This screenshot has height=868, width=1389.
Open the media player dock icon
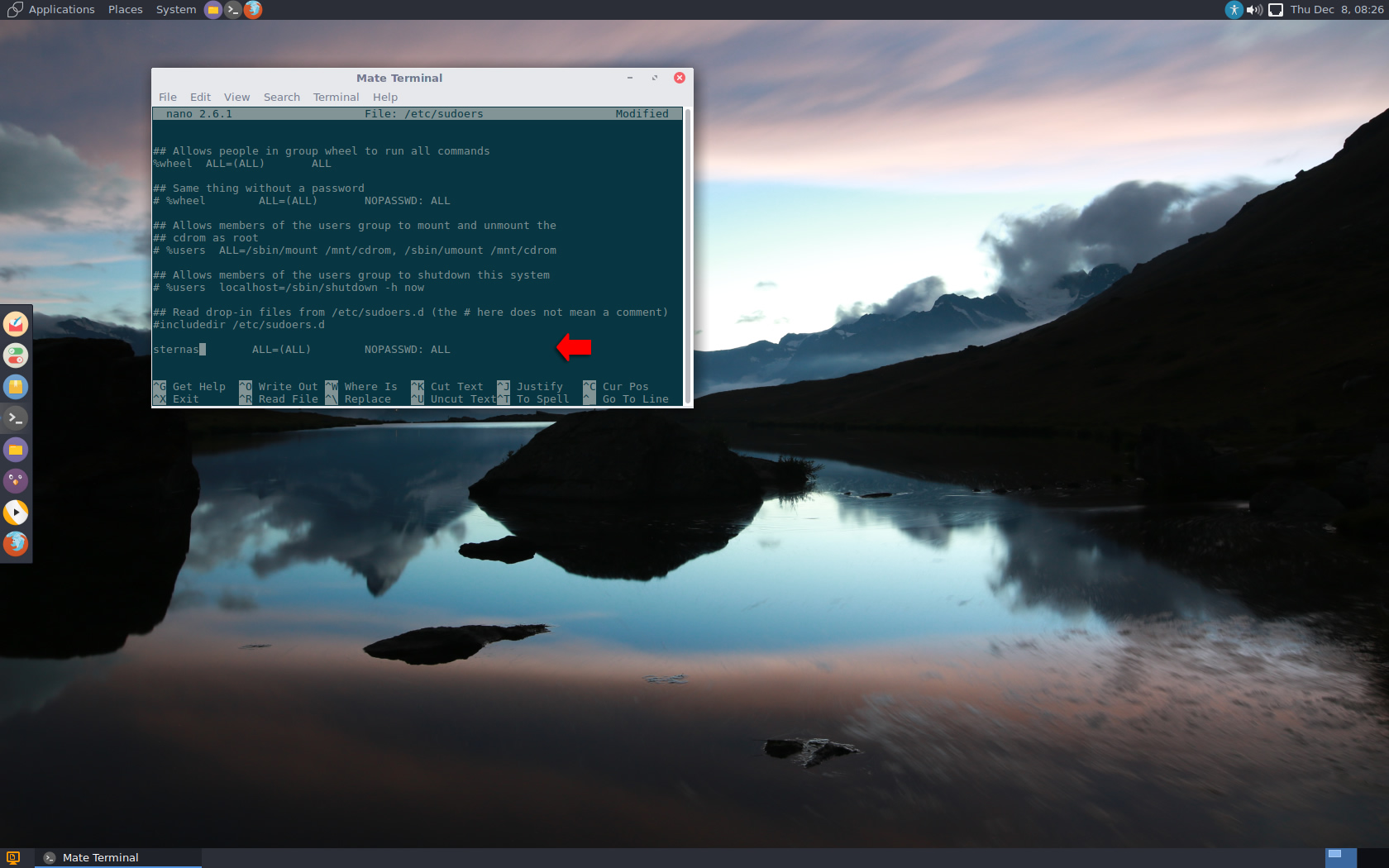[16, 513]
